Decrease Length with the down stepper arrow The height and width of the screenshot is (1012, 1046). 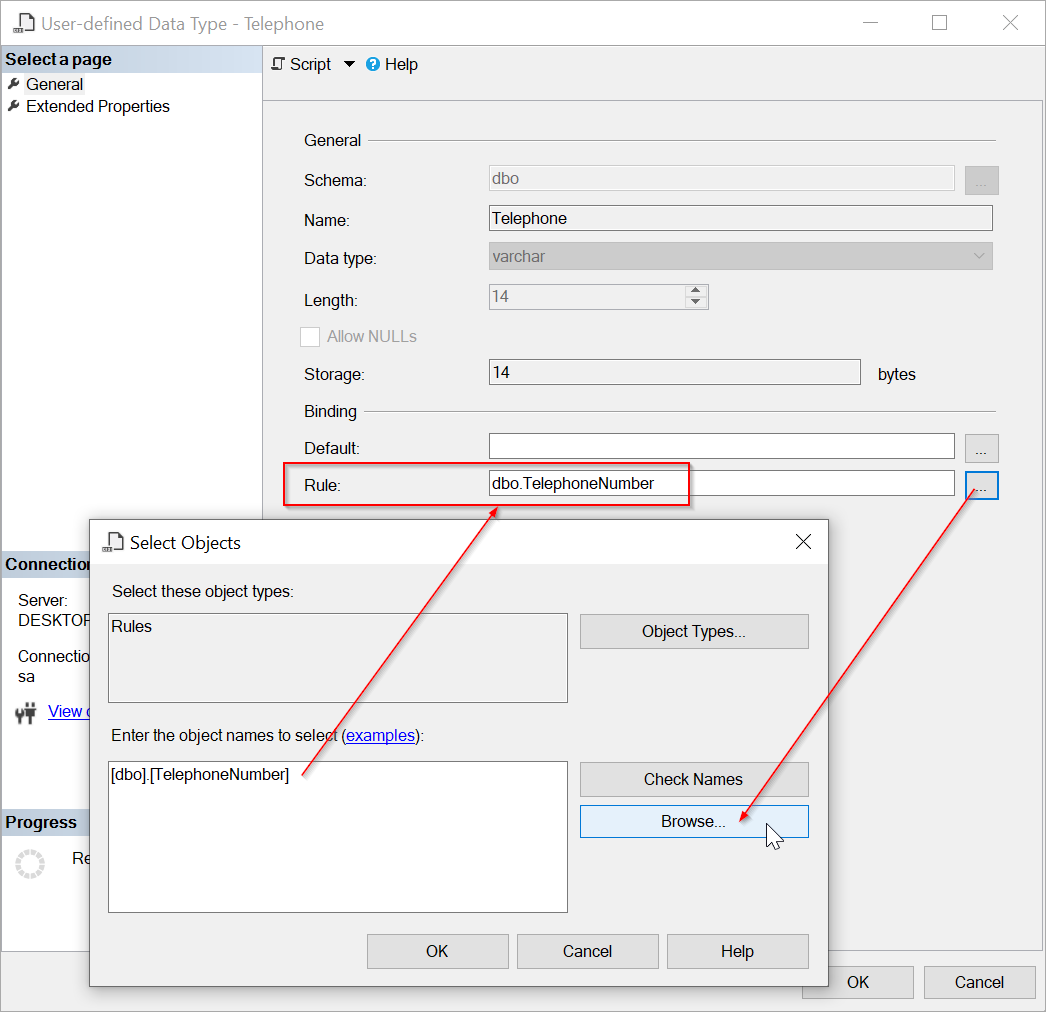[x=696, y=302]
